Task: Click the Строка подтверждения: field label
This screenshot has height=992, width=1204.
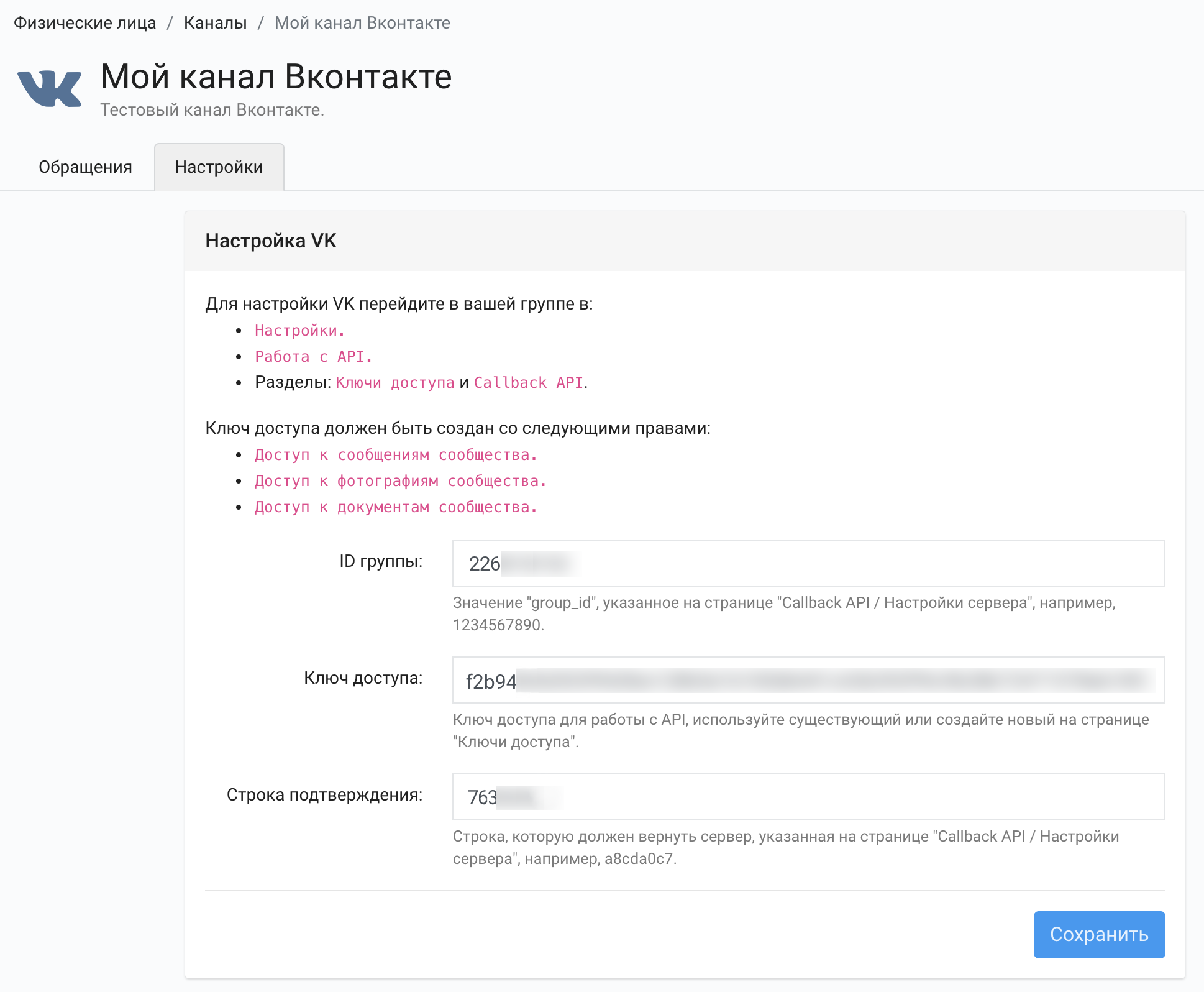Action: tap(325, 795)
